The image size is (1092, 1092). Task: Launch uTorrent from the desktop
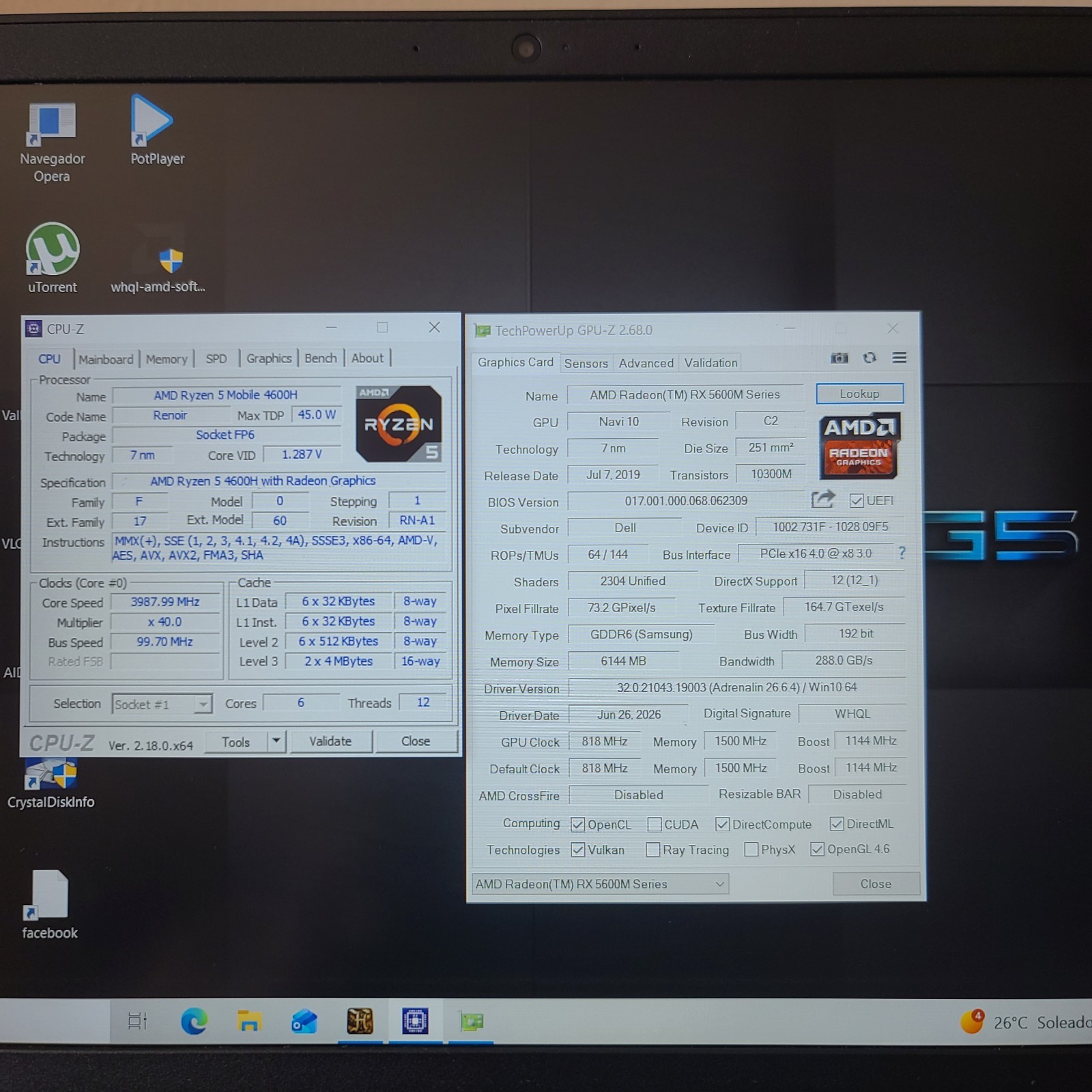tap(52, 258)
